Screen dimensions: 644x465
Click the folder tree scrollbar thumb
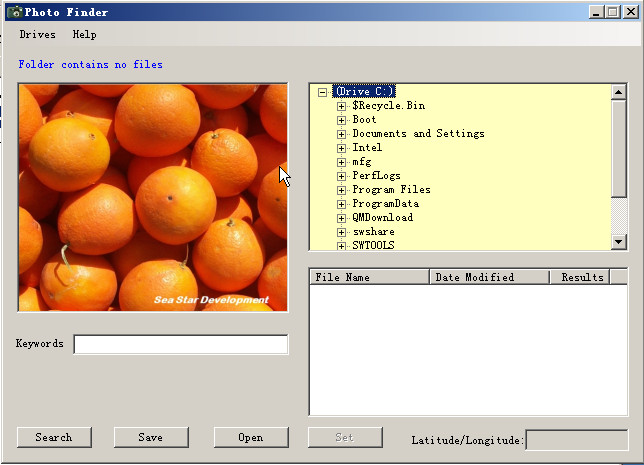[619, 148]
